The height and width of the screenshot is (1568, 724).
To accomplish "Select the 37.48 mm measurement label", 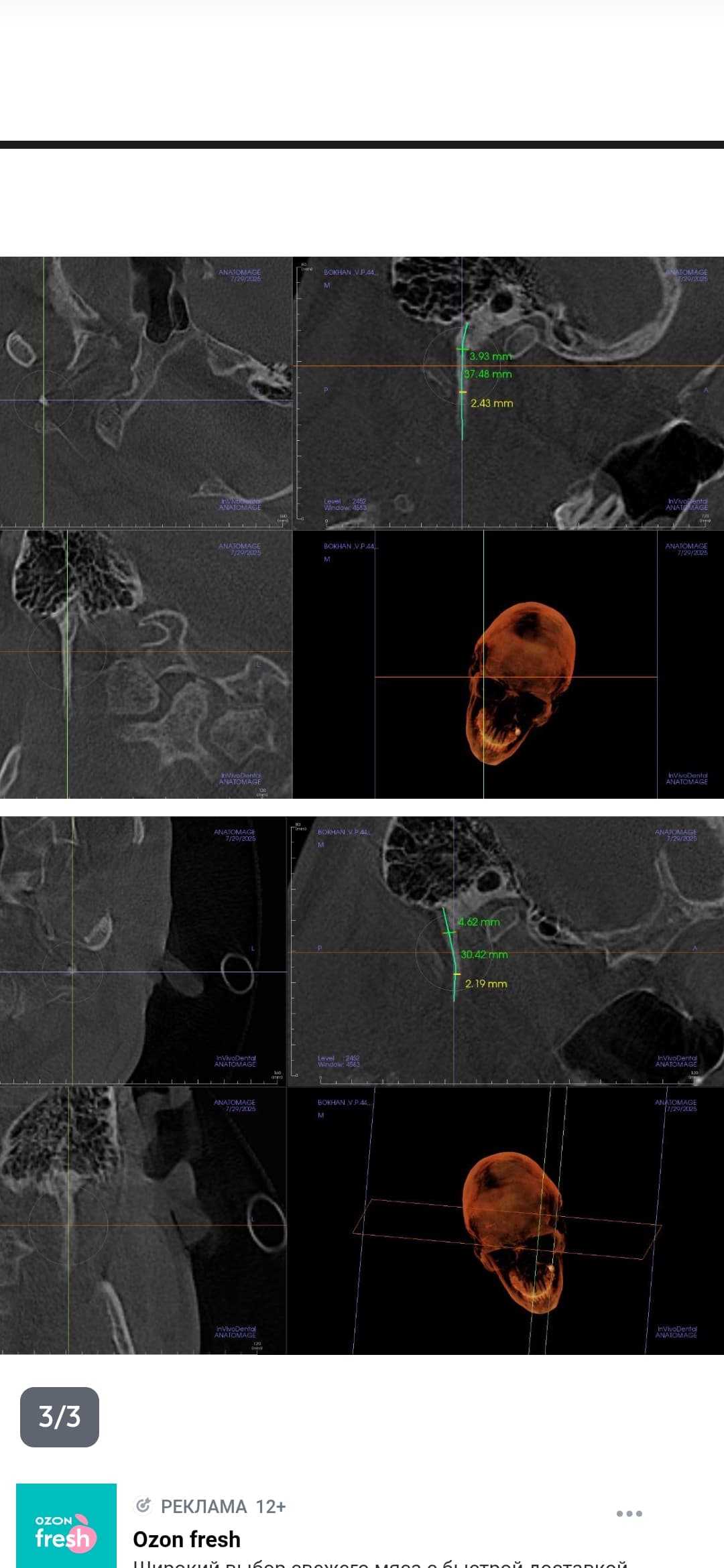I will pyautogui.click(x=487, y=374).
